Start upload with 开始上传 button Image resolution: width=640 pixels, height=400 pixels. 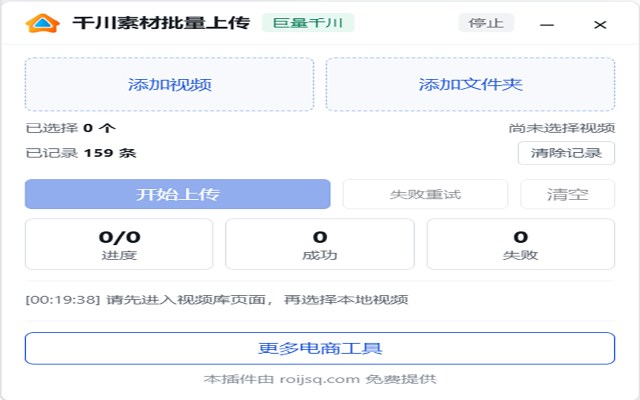[x=178, y=194]
